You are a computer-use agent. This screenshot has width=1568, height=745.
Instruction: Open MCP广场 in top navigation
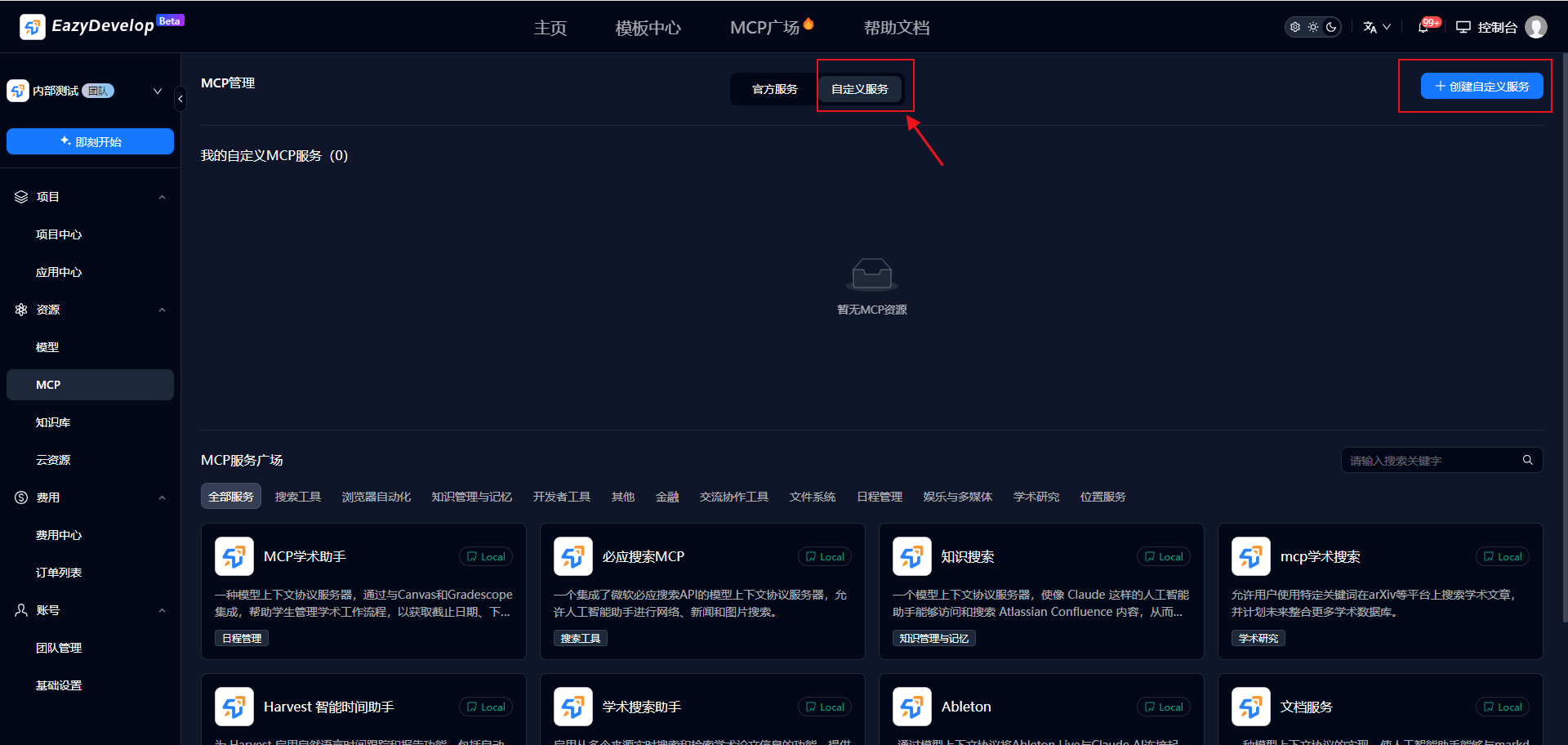pos(765,28)
